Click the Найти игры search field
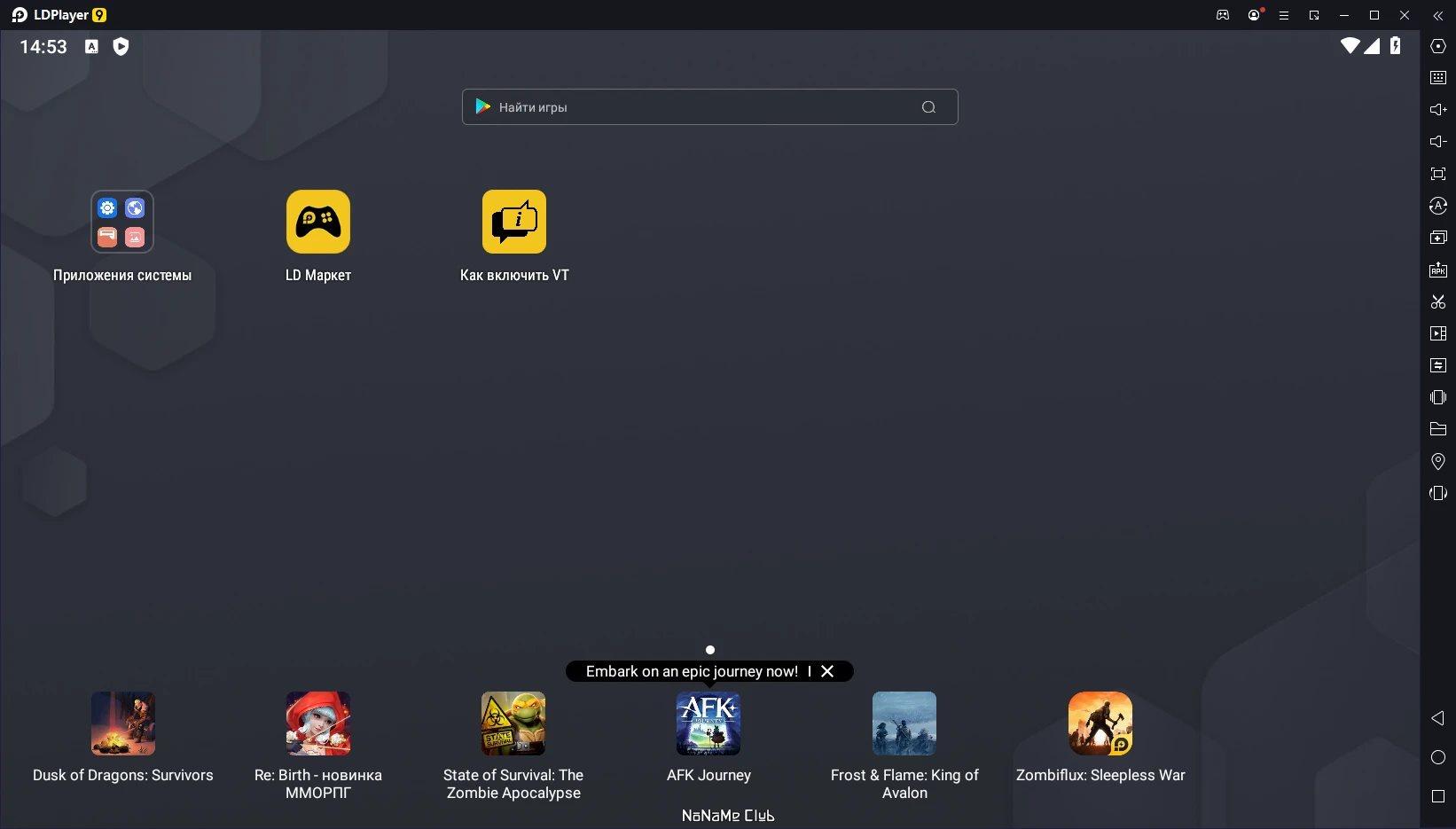The image size is (1456, 829). 709,107
